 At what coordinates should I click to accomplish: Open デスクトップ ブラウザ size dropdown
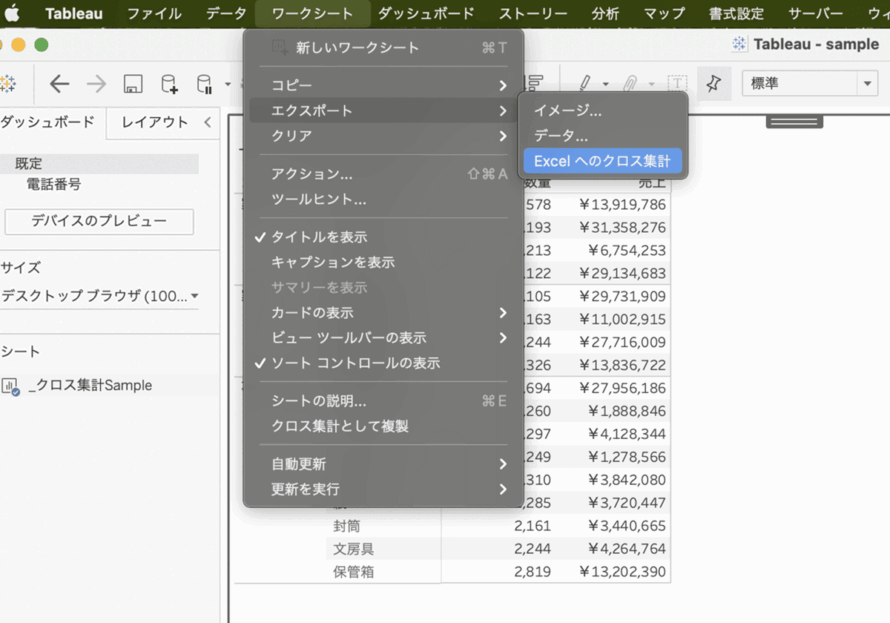[x=99, y=296]
